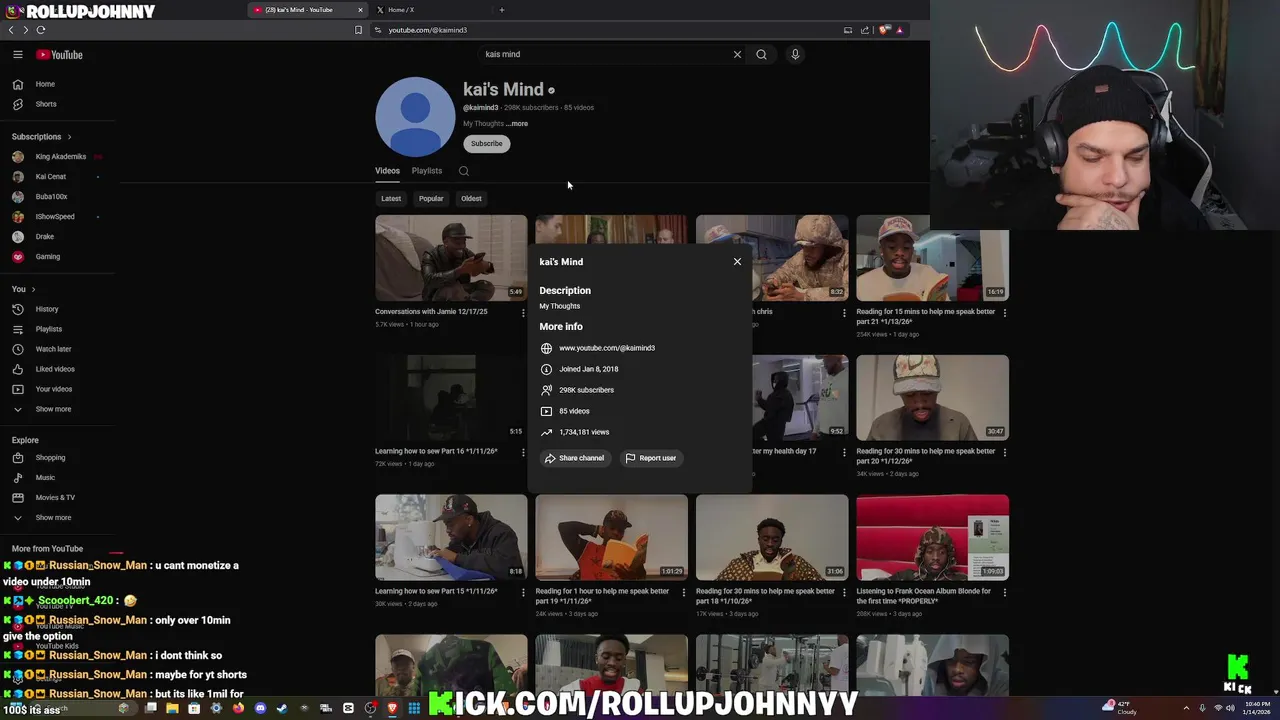Select the Latest filter chip
The image size is (1280, 720).
pos(391,198)
